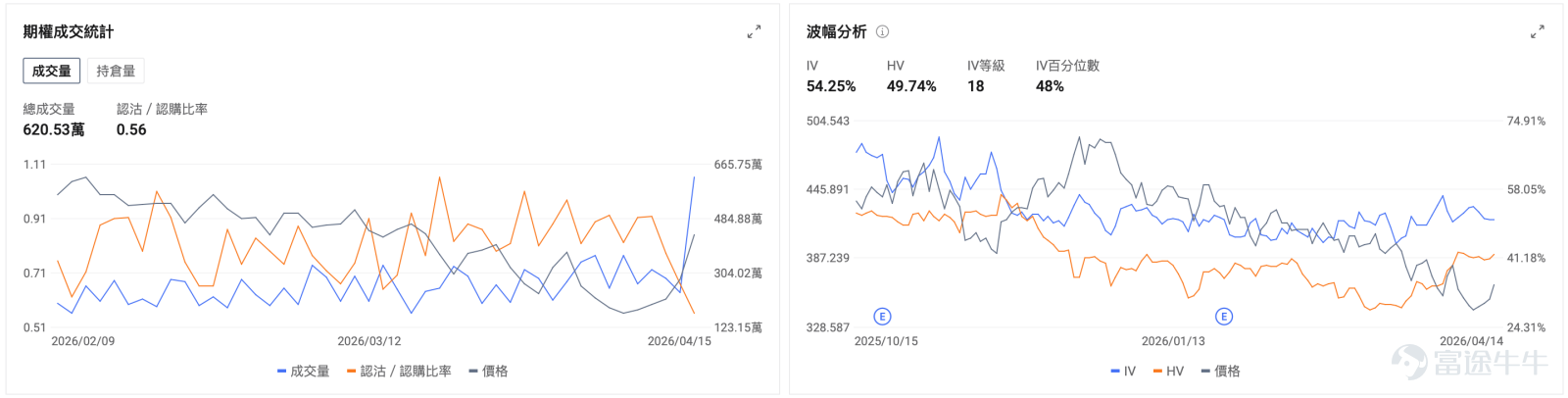Click the 2026/02/09 date axis label
Image resolution: width=1568 pixels, height=398 pixels.
point(83,341)
